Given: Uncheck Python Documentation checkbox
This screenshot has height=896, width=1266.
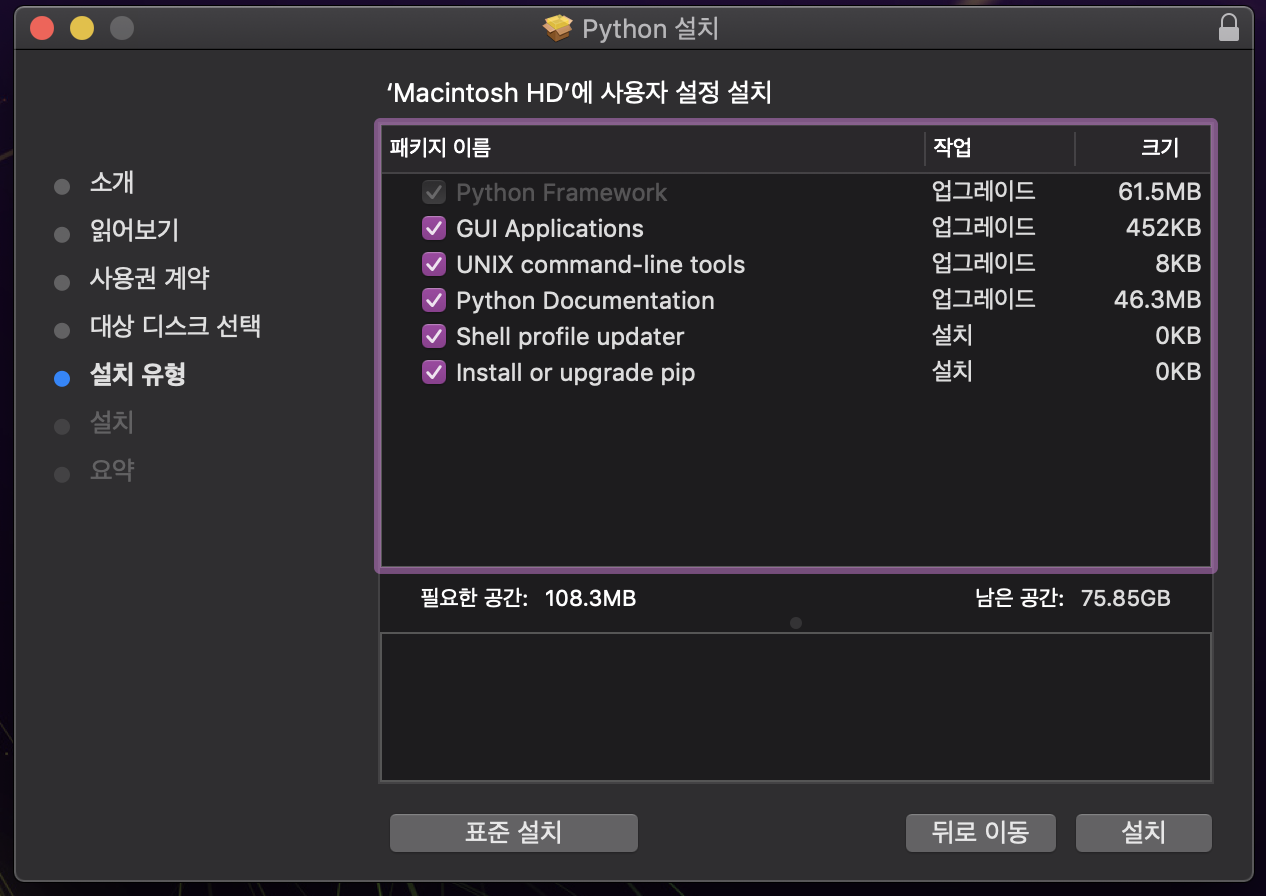Looking at the screenshot, I should tap(434, 300).
